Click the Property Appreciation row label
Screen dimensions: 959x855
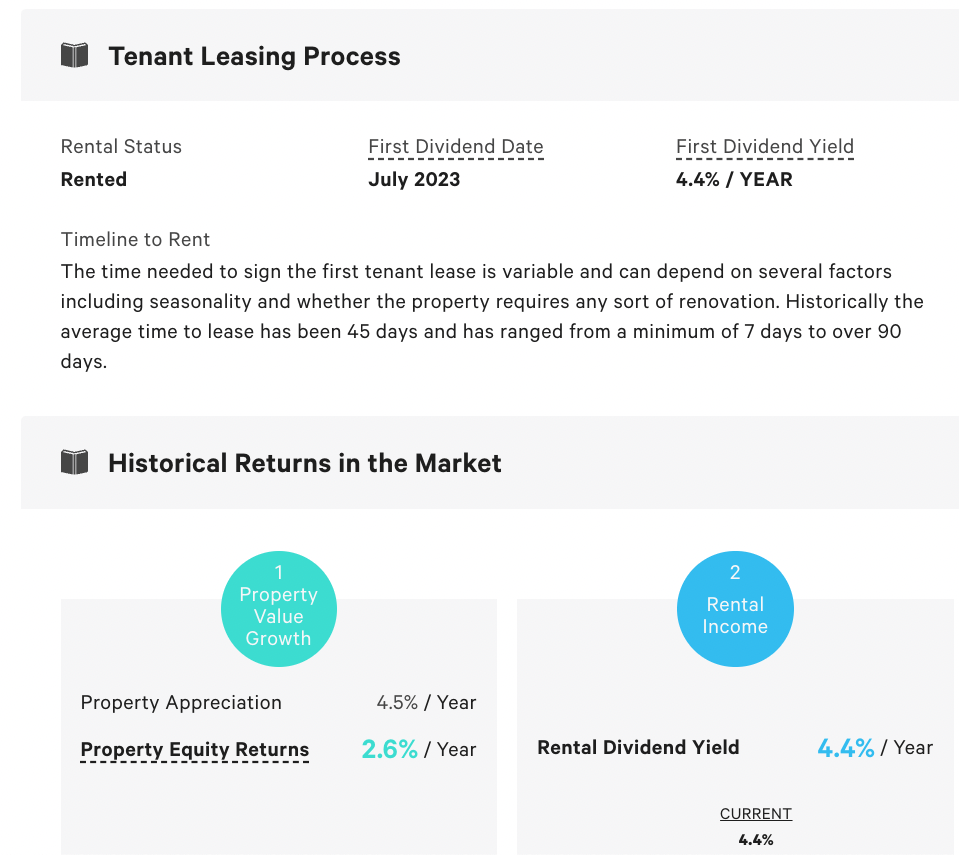181,703
